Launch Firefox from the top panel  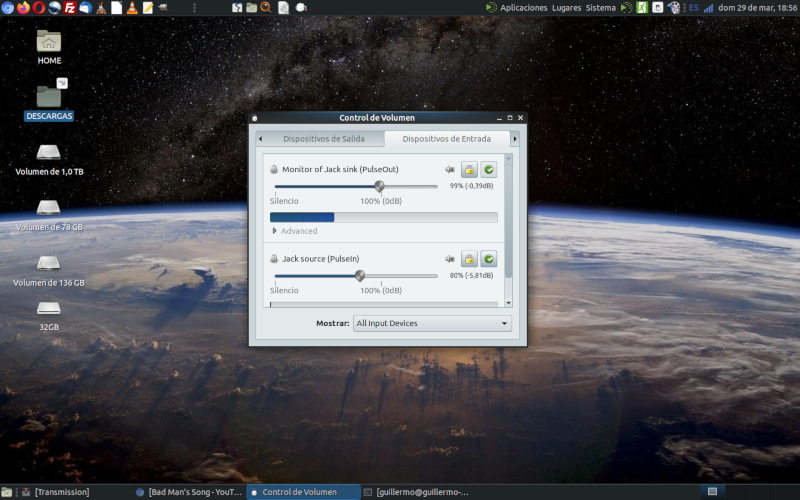click(x=23, y=7)
